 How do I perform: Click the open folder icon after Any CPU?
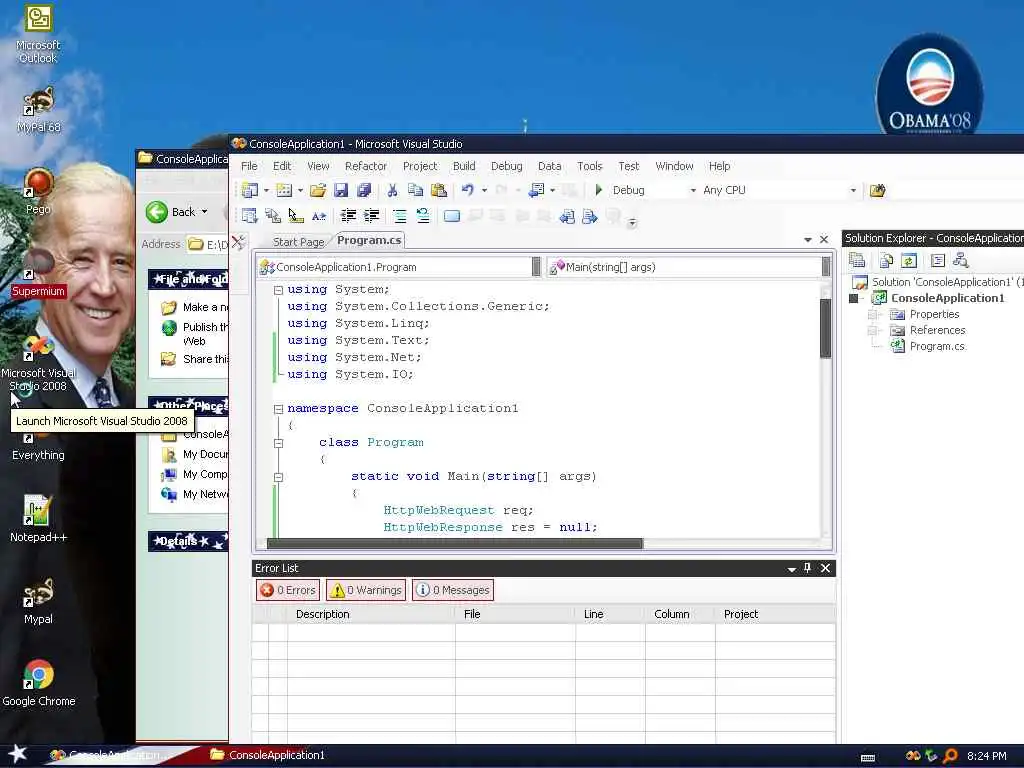(x=878, y=190)
